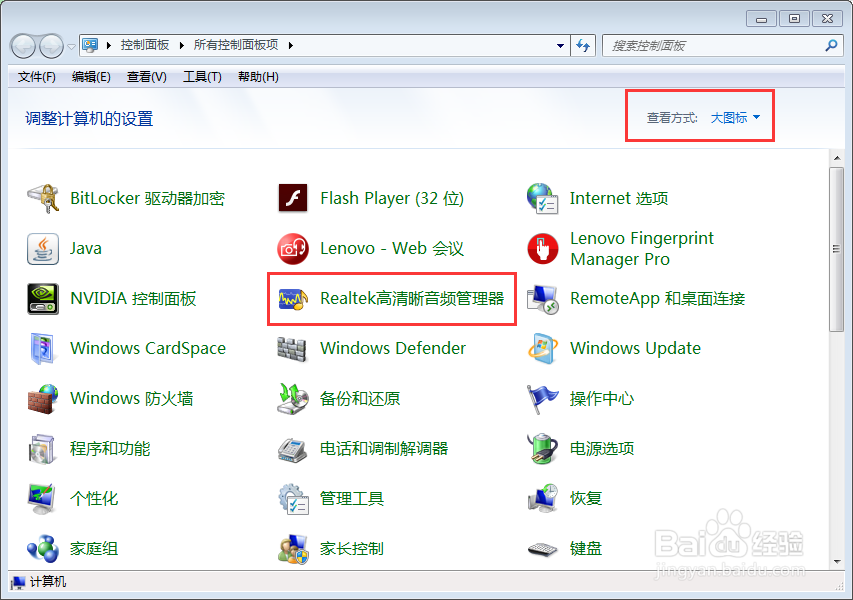853x600 pixels.
Task: Click the 控制面板 breadcrumb segment
Action: coord(145,45)
